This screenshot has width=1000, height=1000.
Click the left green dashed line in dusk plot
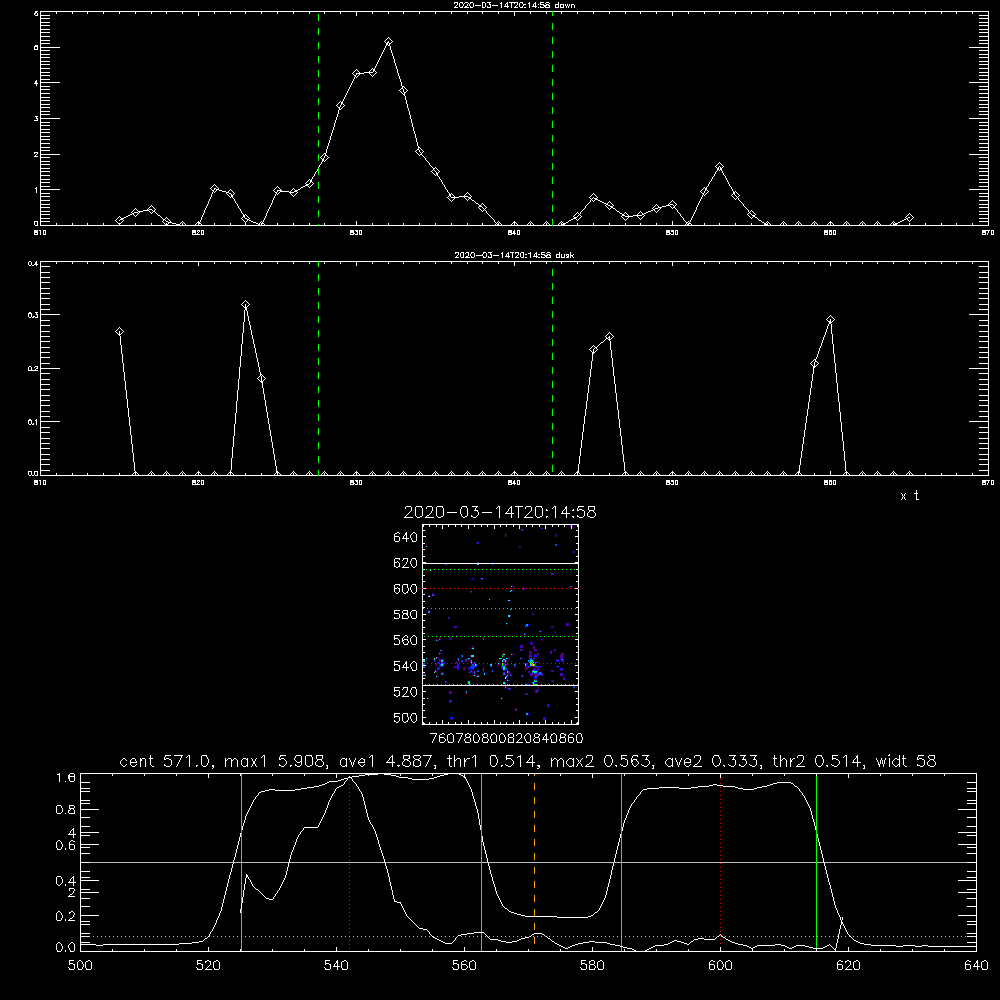tap(318, 368)
